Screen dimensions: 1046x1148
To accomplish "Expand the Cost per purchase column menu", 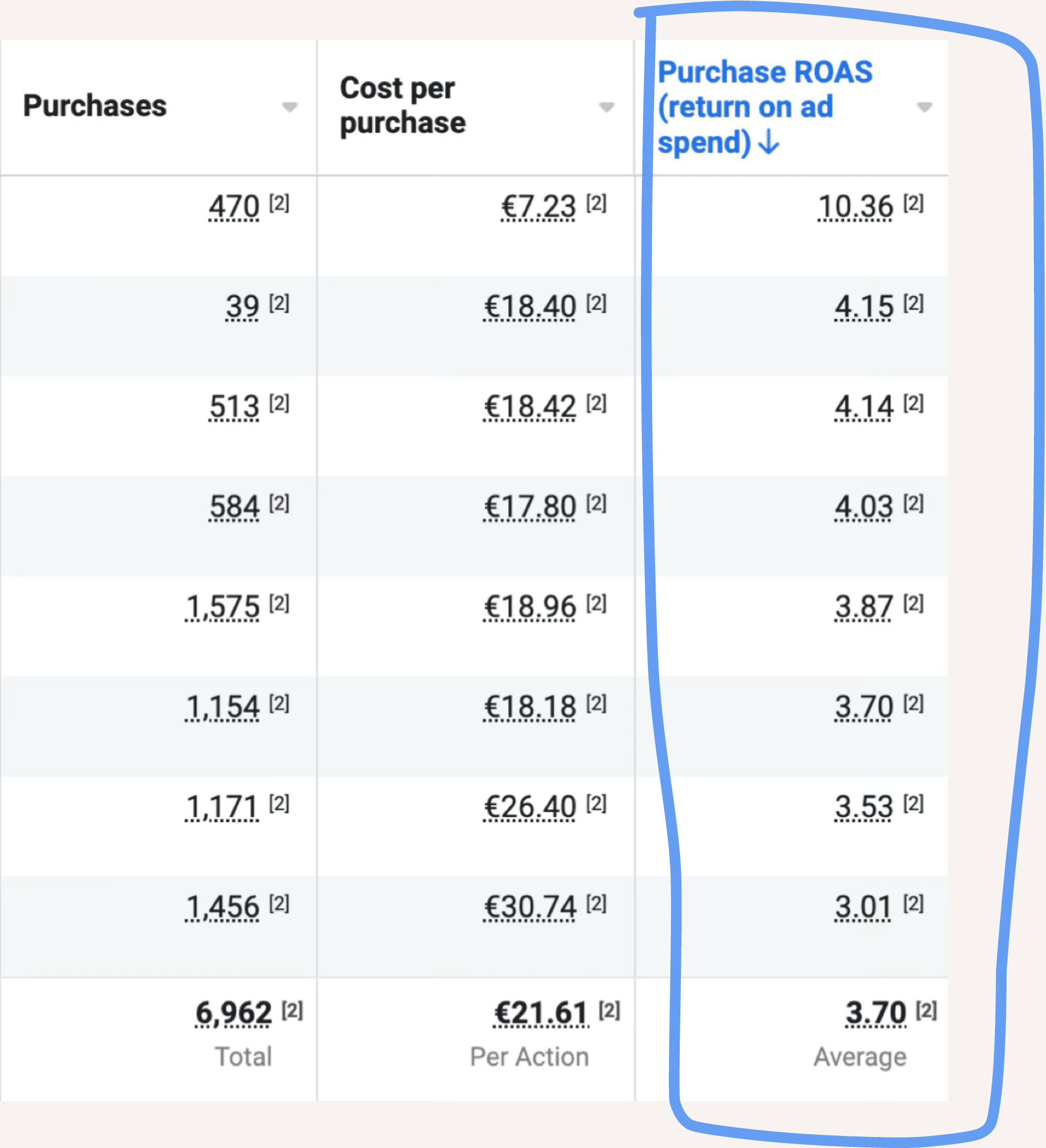I will [x=607, y=107].
